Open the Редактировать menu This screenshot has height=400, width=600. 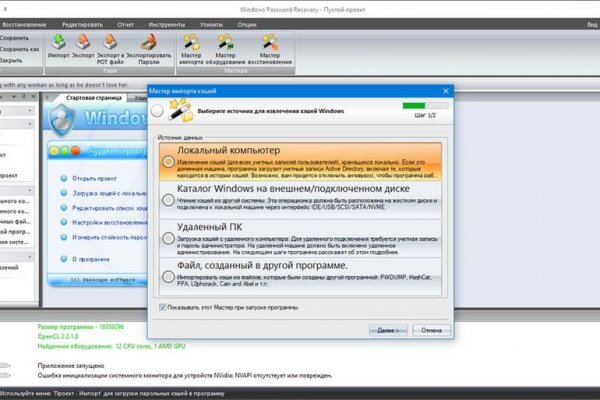pos(109,22)
